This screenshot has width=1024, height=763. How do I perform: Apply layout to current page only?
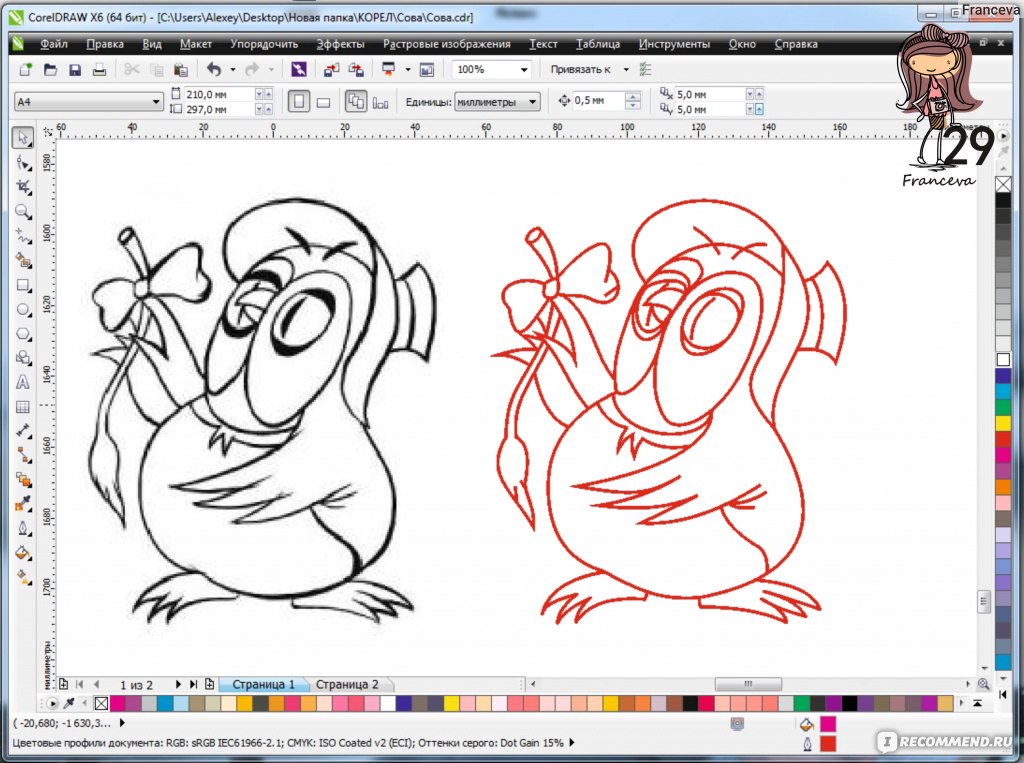pyautogui.click(x=380, y=102)
